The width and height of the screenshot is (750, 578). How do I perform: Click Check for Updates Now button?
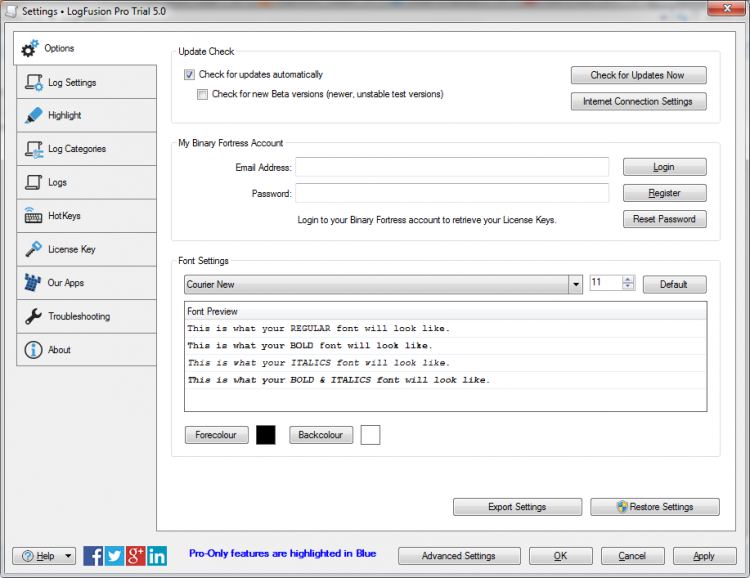click(x=639, y=75)
